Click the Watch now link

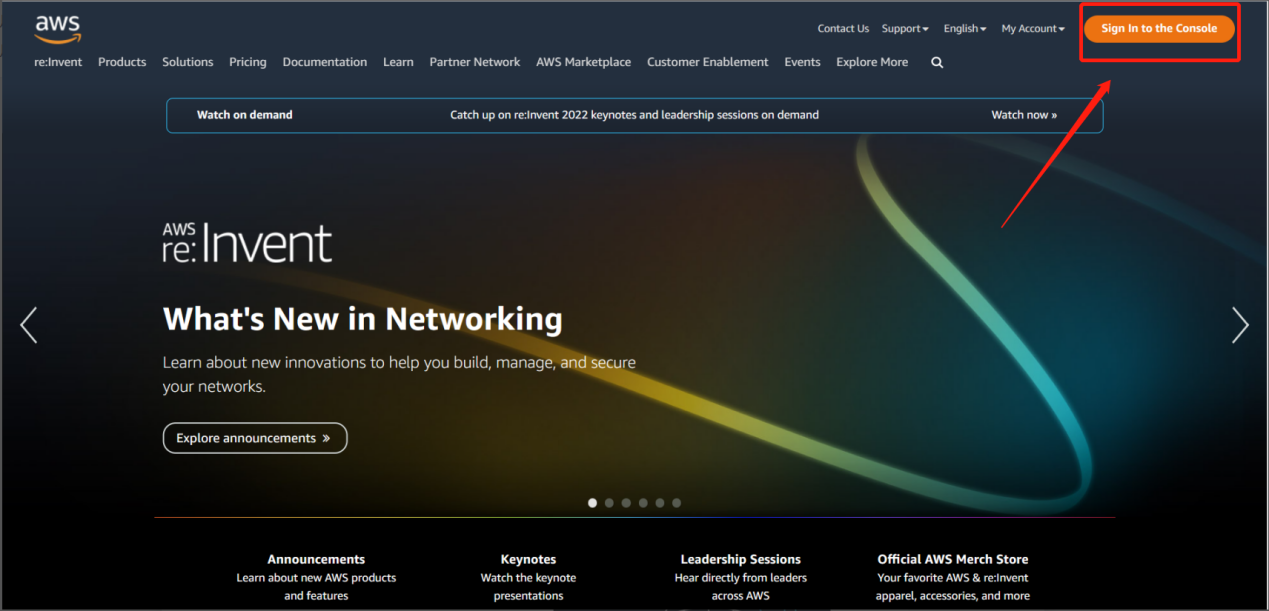click(1023, 115)
